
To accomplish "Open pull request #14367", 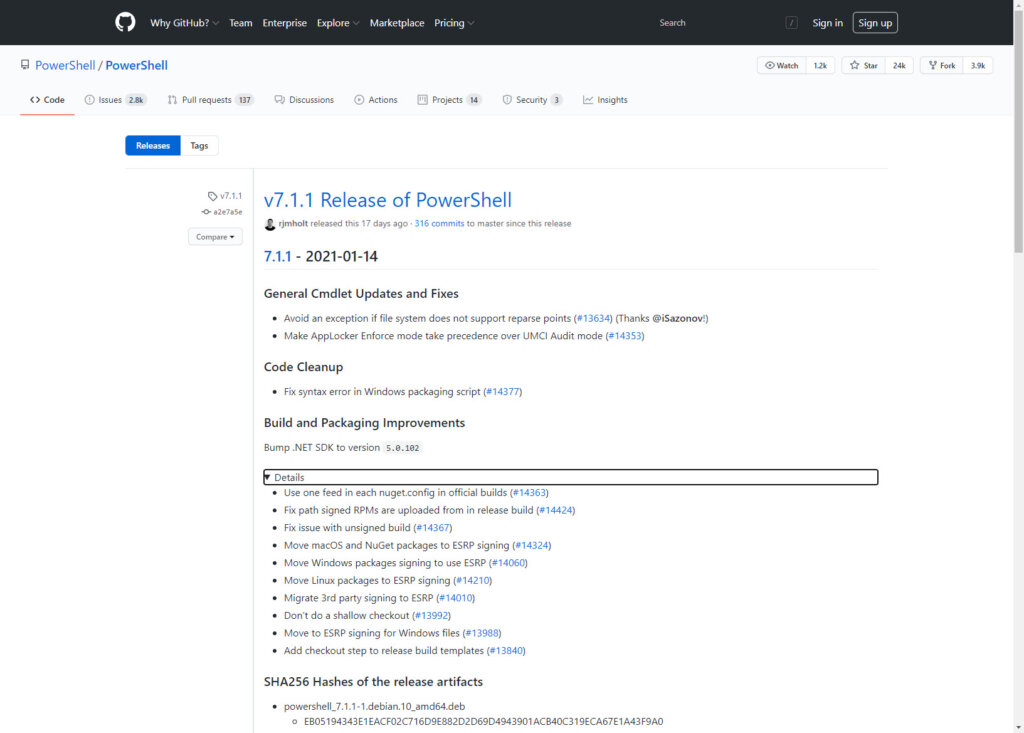I will coord(433,528).
